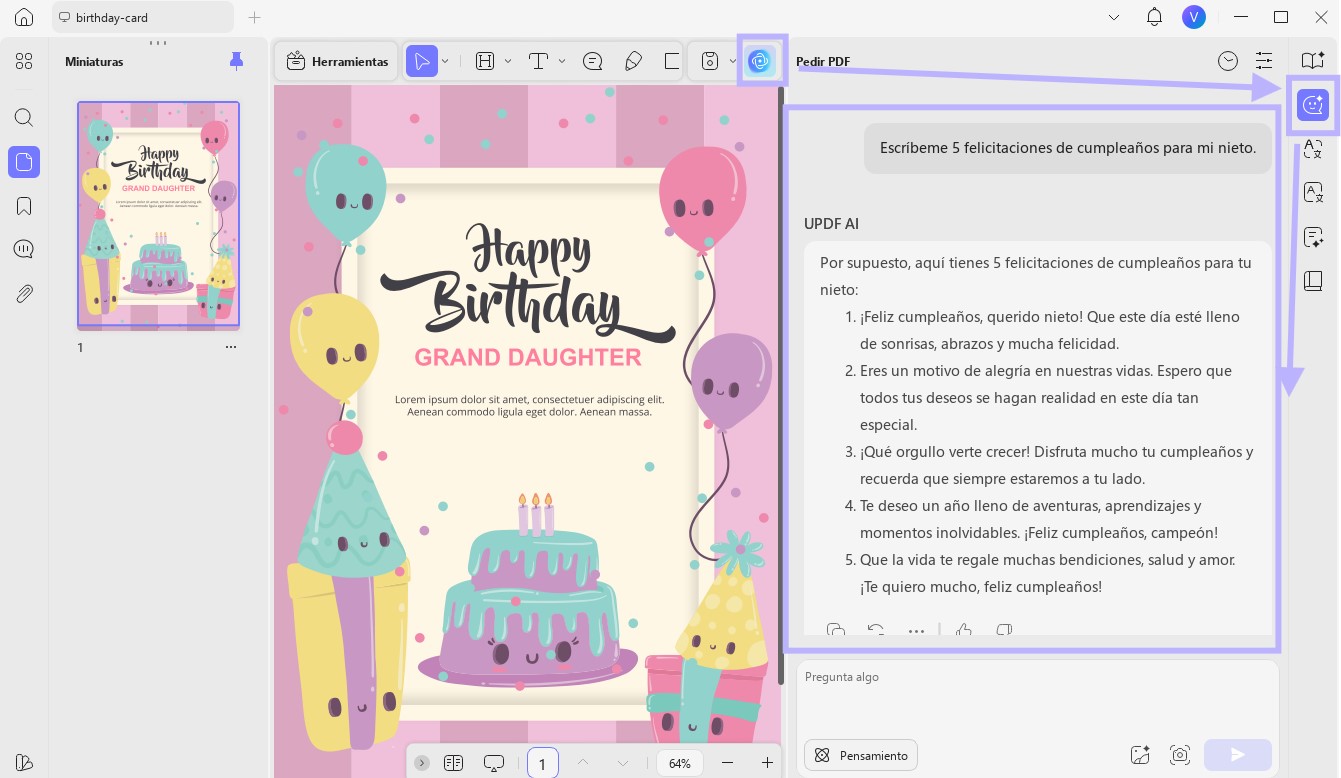This screenshot has width=1341, height=778.
Task: Open the search panel in left sidebar
Action: (x=24, y=117)
